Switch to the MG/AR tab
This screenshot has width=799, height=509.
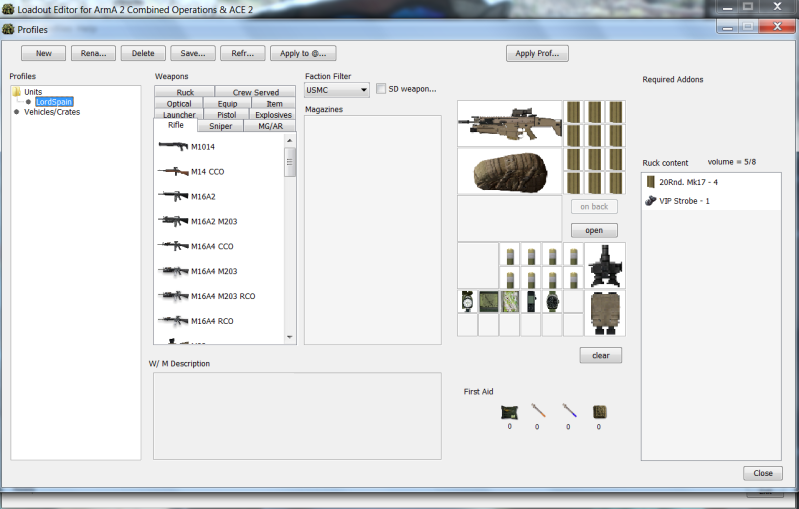pos(270,126)
